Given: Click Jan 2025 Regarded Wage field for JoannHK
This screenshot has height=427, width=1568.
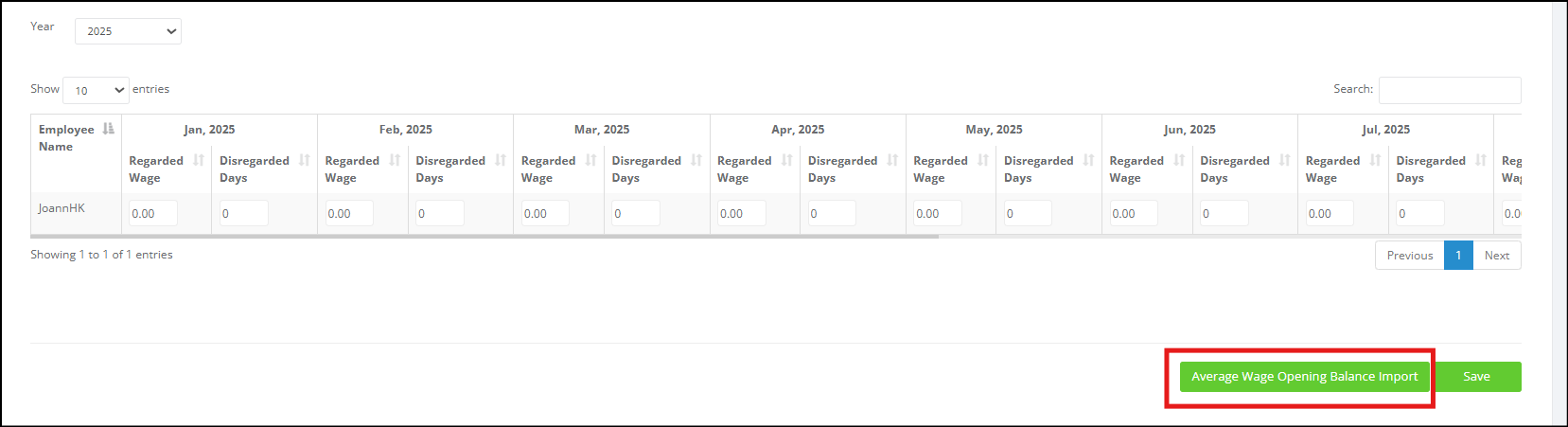Looking at the screenshot, I should click(153, 213).
